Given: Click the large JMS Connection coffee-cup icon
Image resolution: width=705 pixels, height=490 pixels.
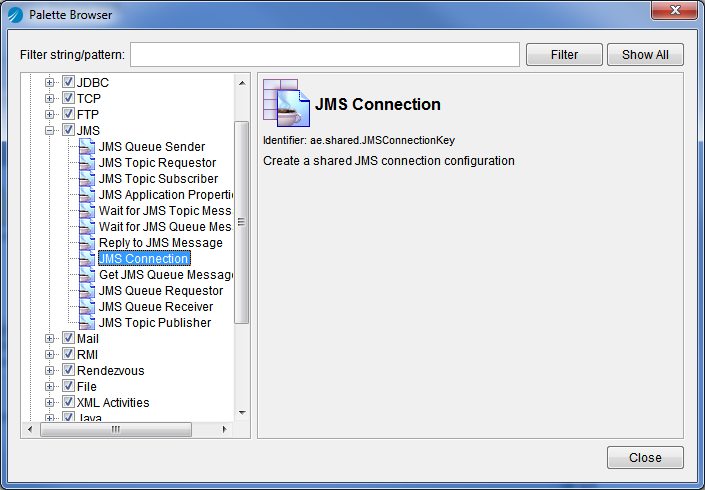Looking at the screenshot, I should click(x=286, y=103).
